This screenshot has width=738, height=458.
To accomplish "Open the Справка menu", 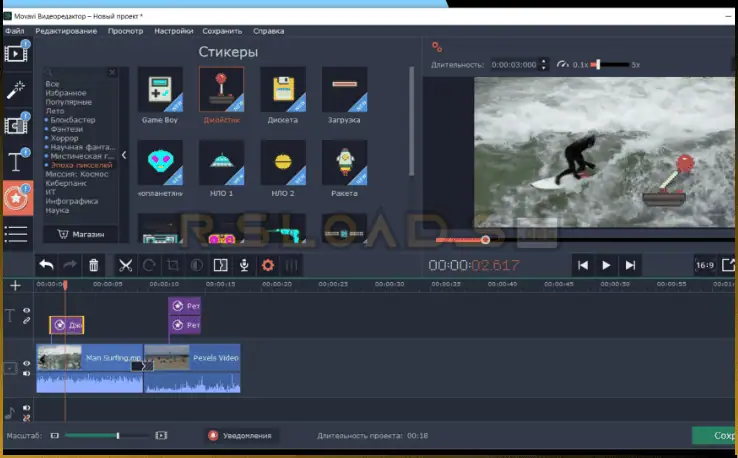I will click(268, 31).
